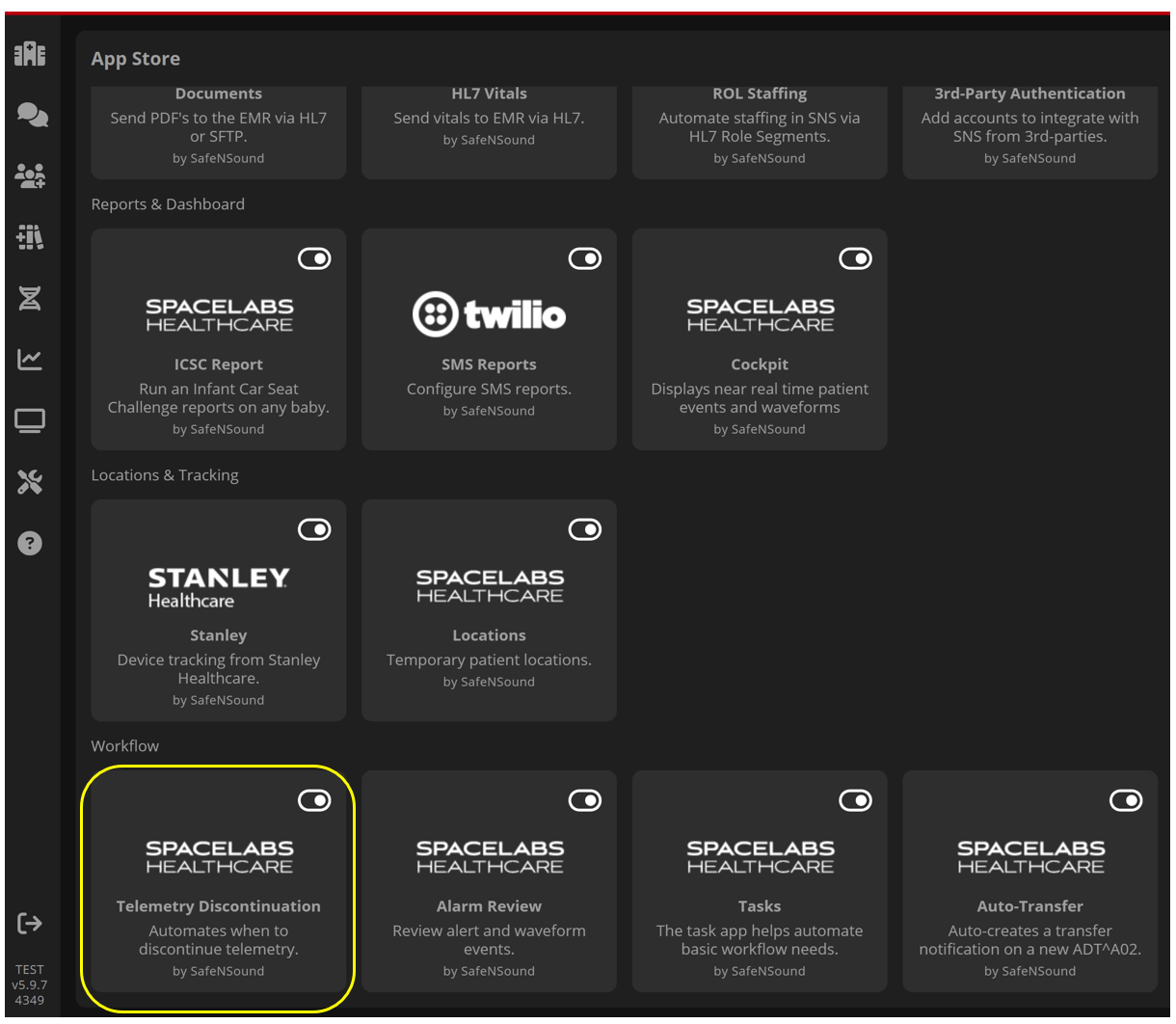Open the ROL Staffing app title
The height and width of the screenshot is (1024, 1176).
pos(760,94)
